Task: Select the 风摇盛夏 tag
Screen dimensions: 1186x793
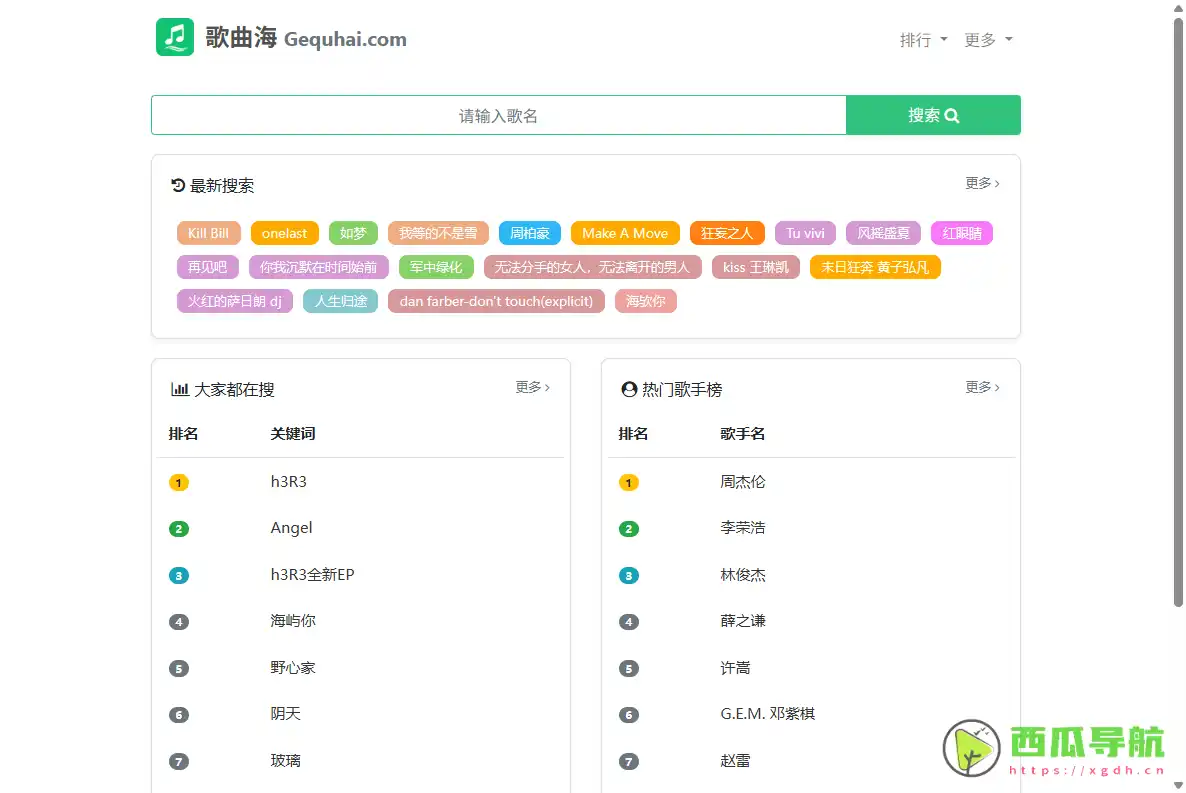Action: tap(883, 233)
